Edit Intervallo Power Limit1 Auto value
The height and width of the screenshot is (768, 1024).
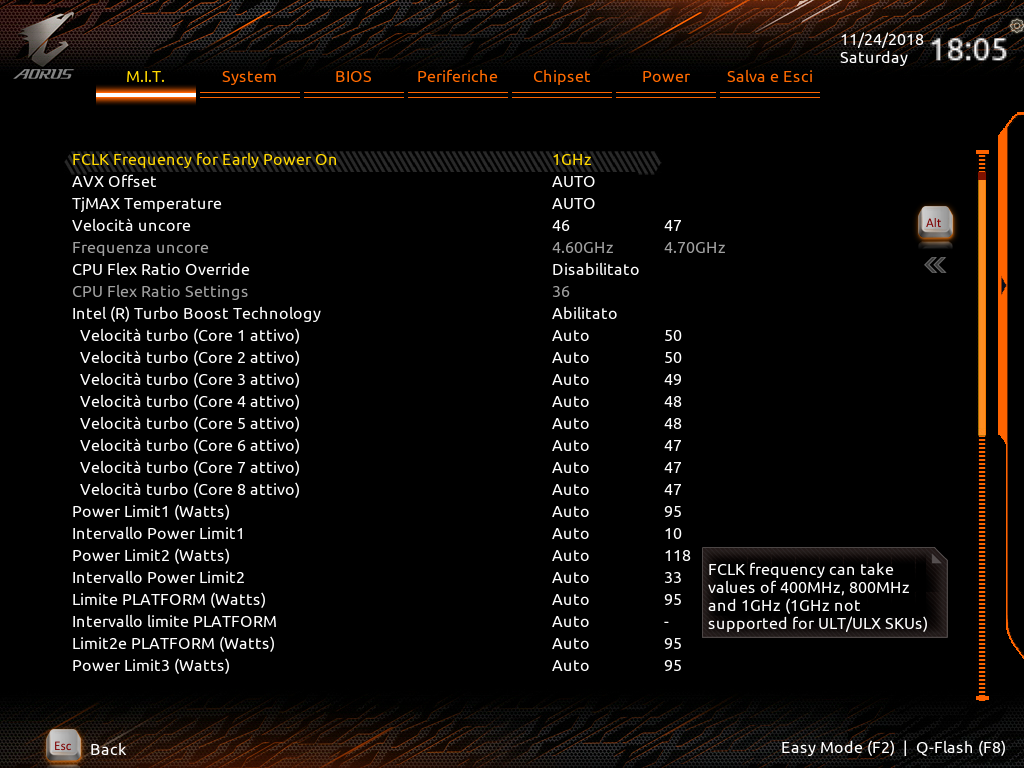coord(571,534)
